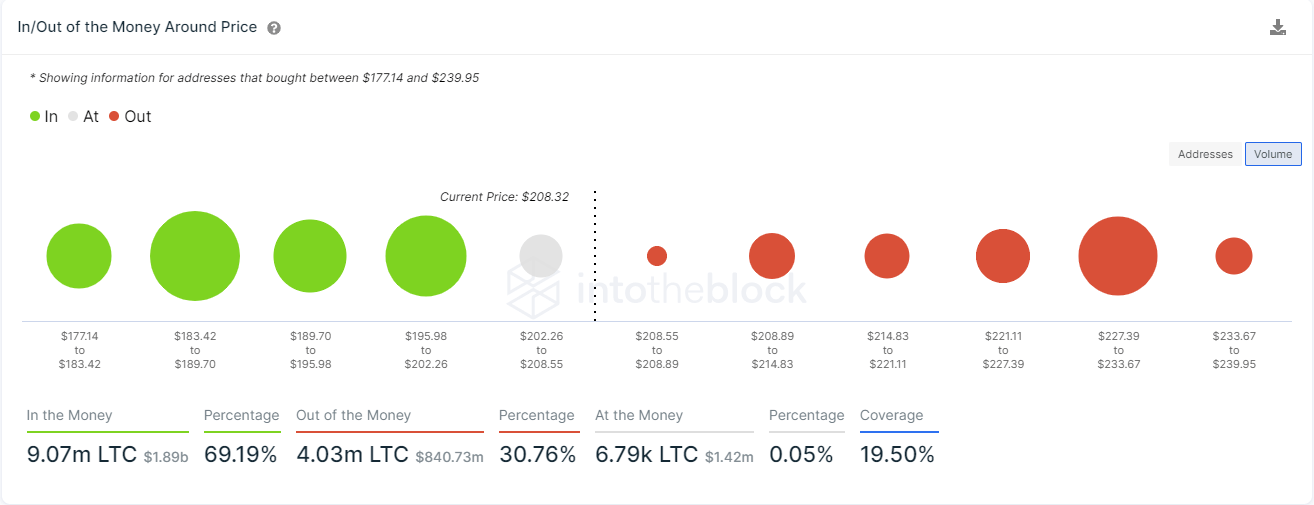Screen dimensions: 1314x505
Task: Click the green bubble for $183.42 to $189.70
Action: 195,256
